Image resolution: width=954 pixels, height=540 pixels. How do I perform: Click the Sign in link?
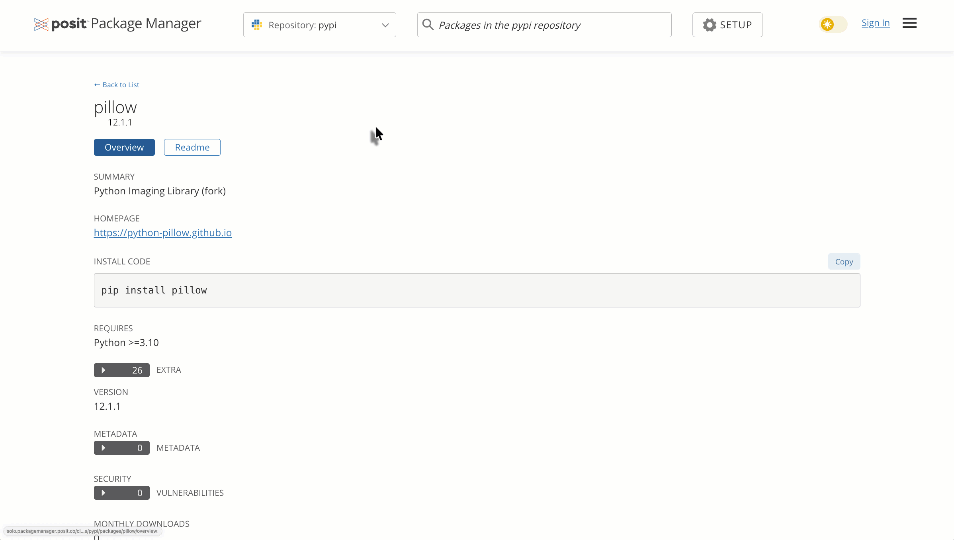tap(875, 23)
